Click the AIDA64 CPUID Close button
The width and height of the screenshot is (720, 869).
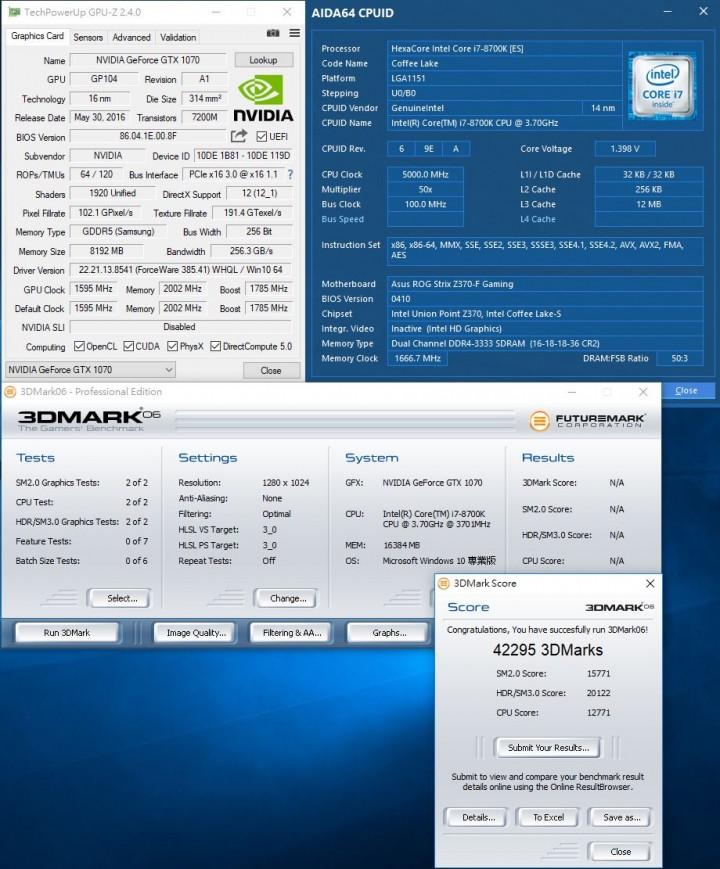click(x=686, y=391)
